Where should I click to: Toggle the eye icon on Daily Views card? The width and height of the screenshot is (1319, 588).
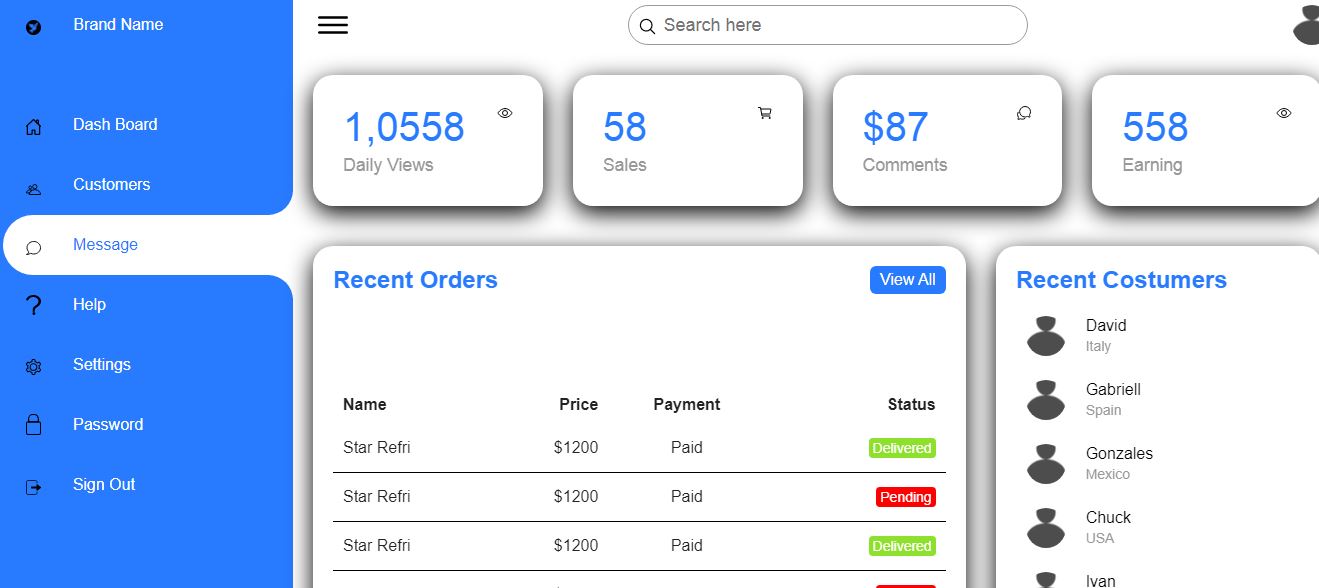coord(505,113)
